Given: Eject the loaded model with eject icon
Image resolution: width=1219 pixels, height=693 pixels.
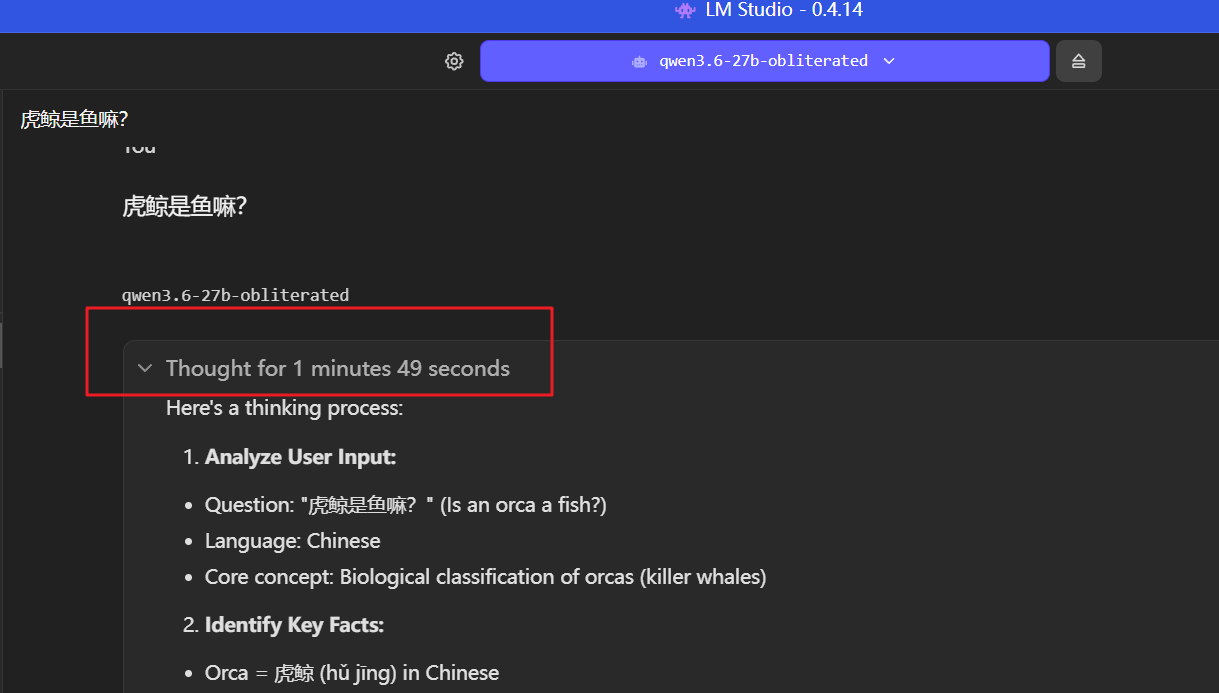Looking at the screenshot, I should tap(1079, 61).
